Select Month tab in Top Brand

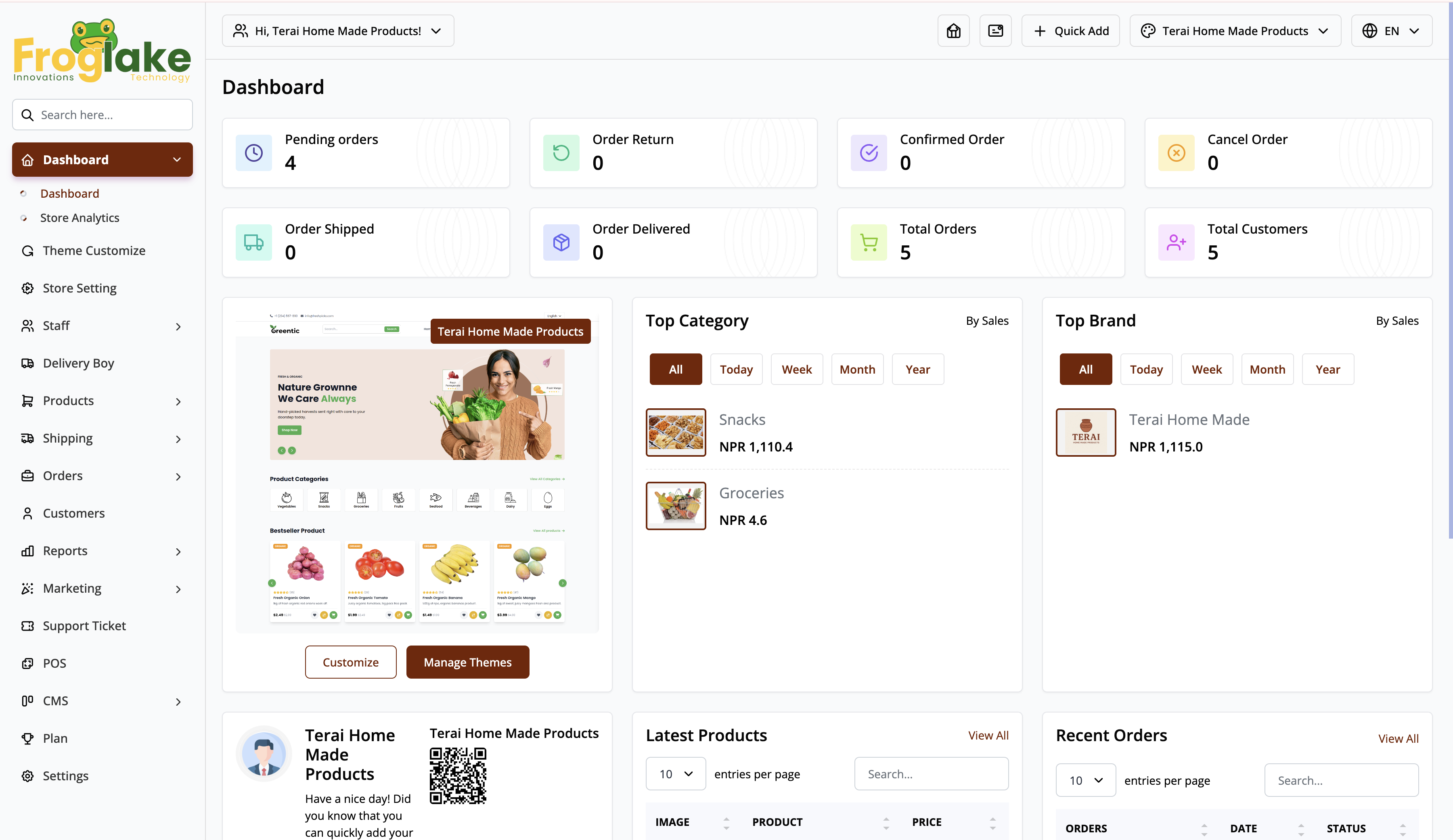(x=1267, y=370)
